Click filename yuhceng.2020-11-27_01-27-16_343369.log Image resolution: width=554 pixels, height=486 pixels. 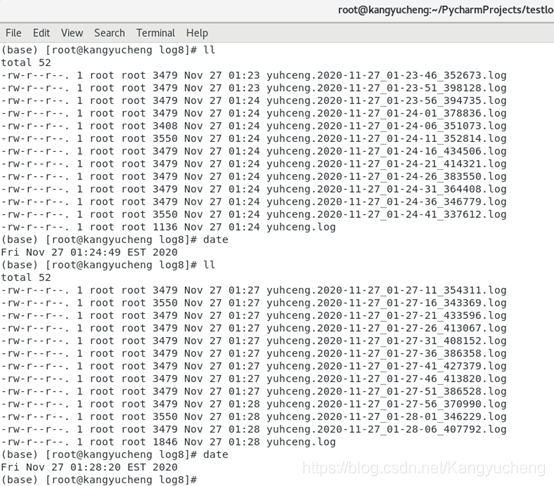(x=386, y=303)
